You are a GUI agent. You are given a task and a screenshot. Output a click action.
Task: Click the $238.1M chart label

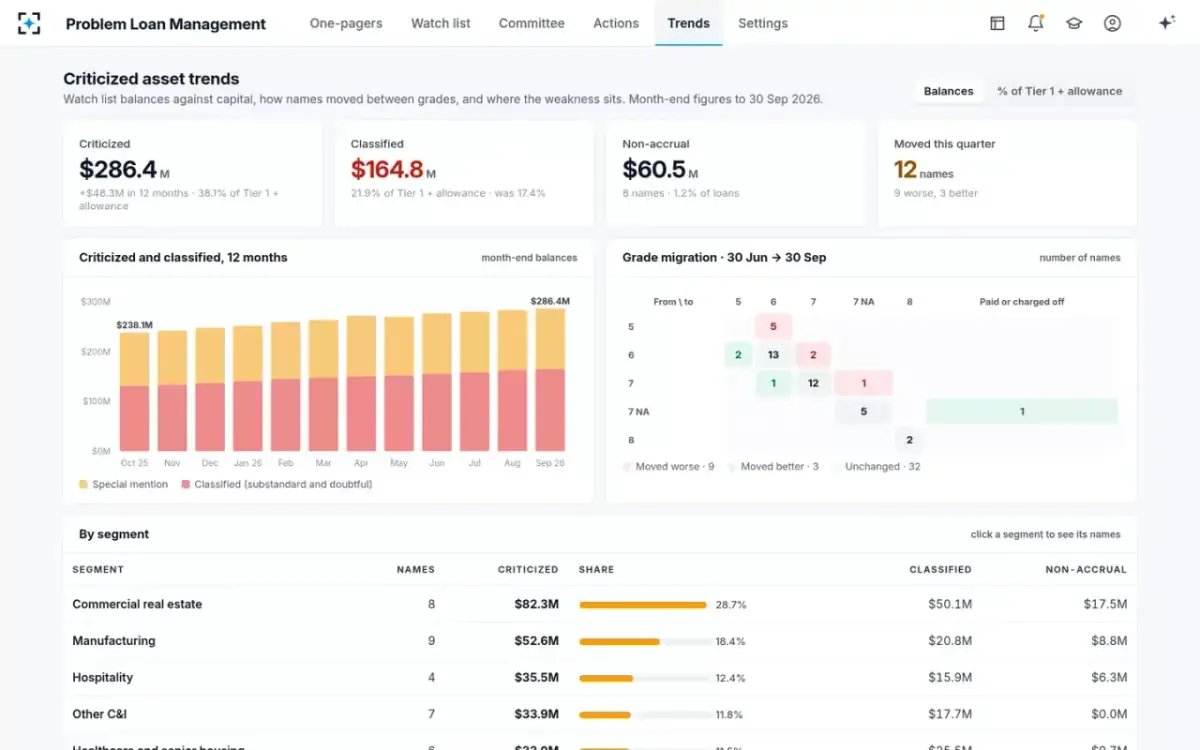134,325
